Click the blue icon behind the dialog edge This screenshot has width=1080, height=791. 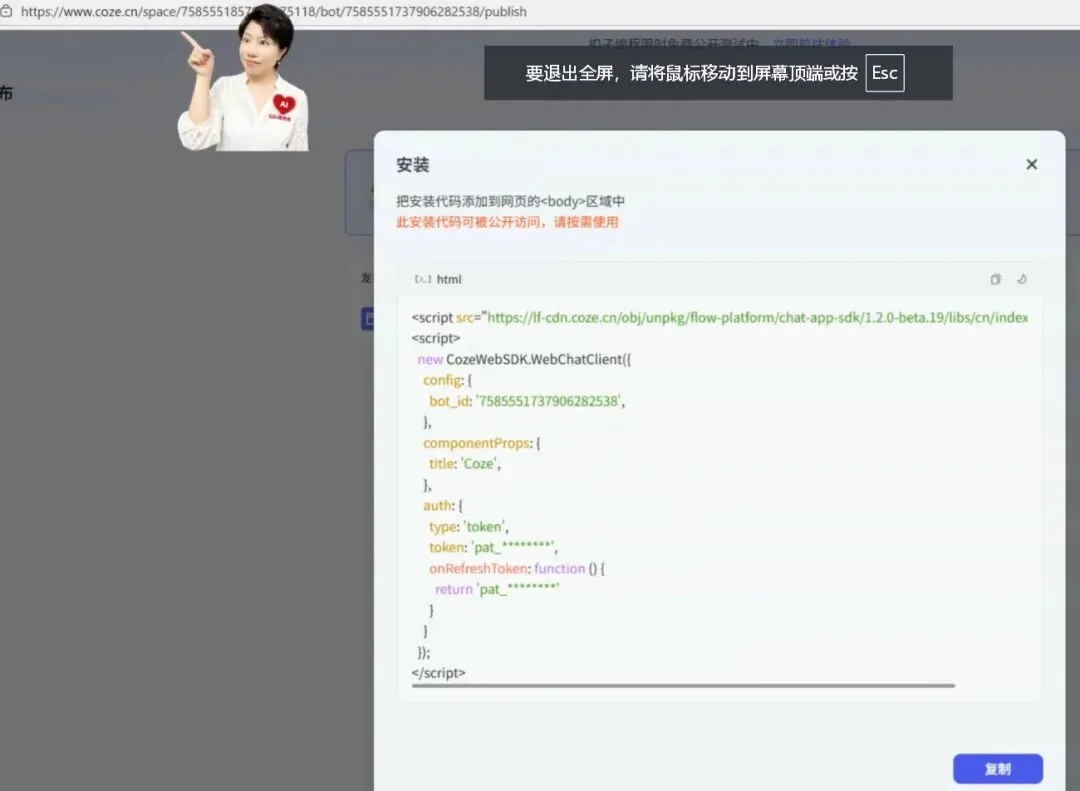click(368, 319)
